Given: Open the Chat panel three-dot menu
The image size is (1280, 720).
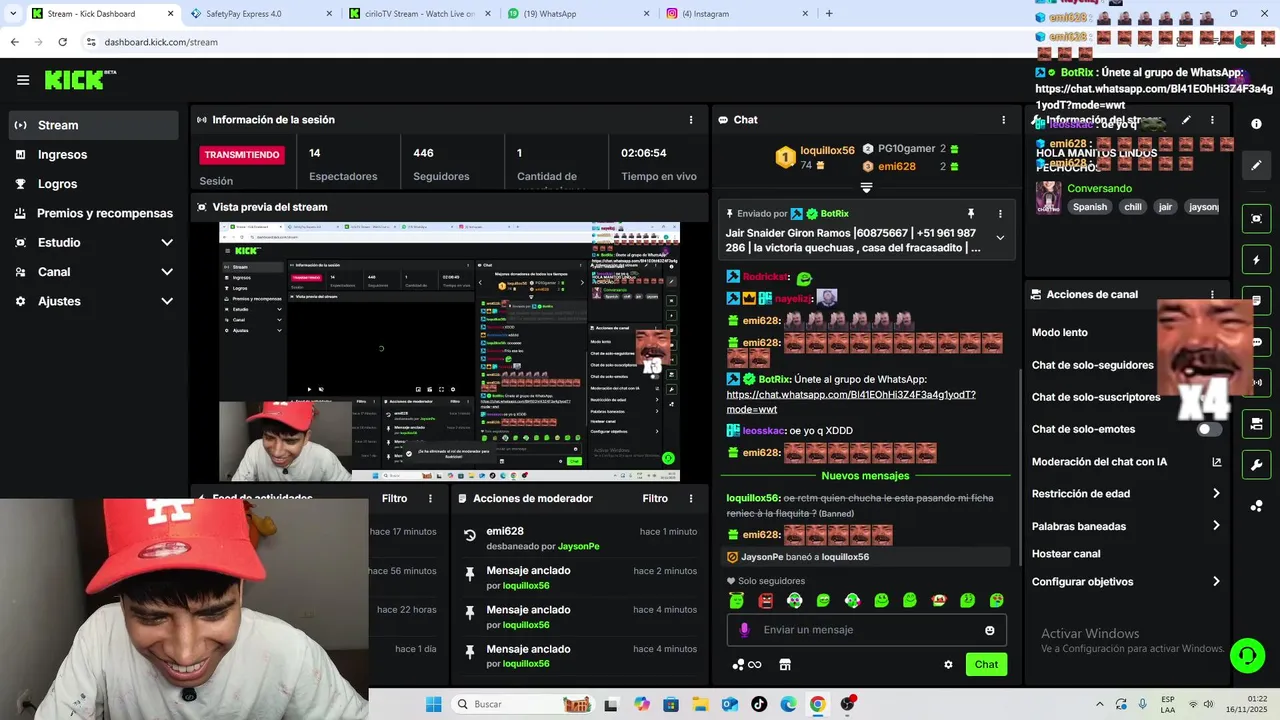Looking at the screenshot, I should [x=1004, y=120].
